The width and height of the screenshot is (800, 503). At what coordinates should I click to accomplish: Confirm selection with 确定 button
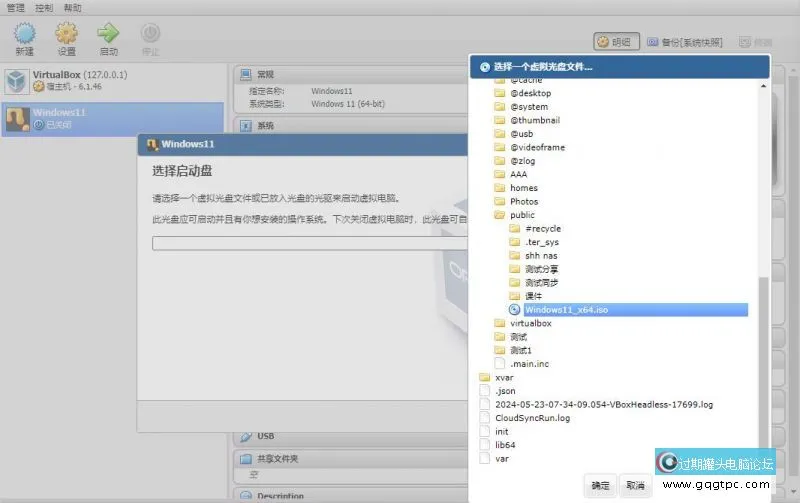(601, 485)
